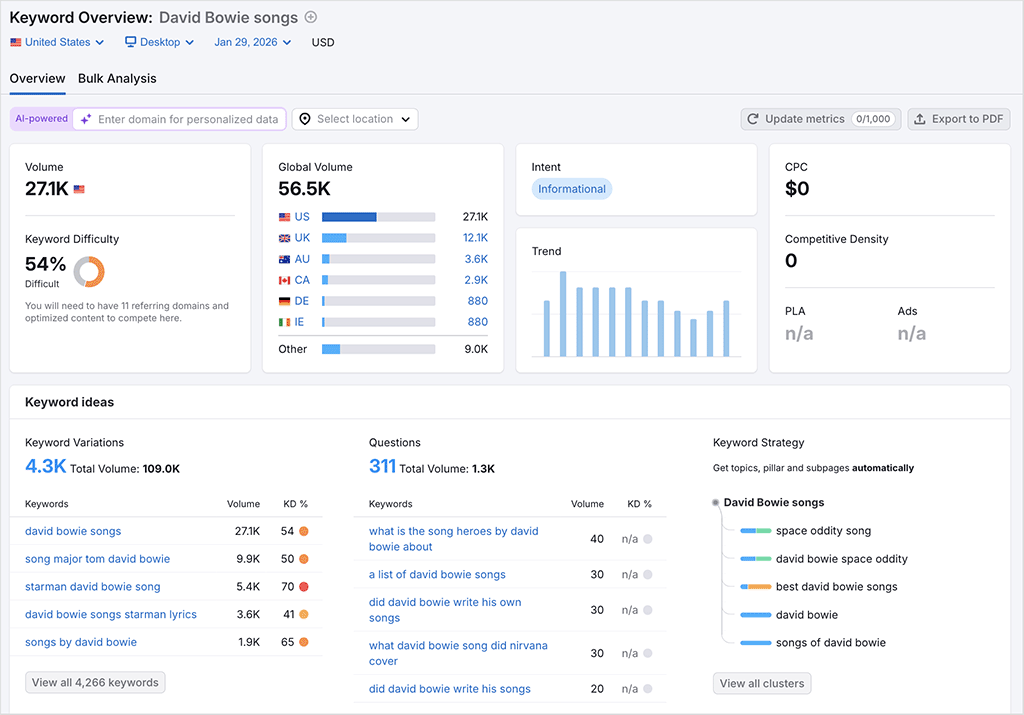Click the location pin icon in Select location
Screen dimensions: 1024x715
tap(305, 118)
